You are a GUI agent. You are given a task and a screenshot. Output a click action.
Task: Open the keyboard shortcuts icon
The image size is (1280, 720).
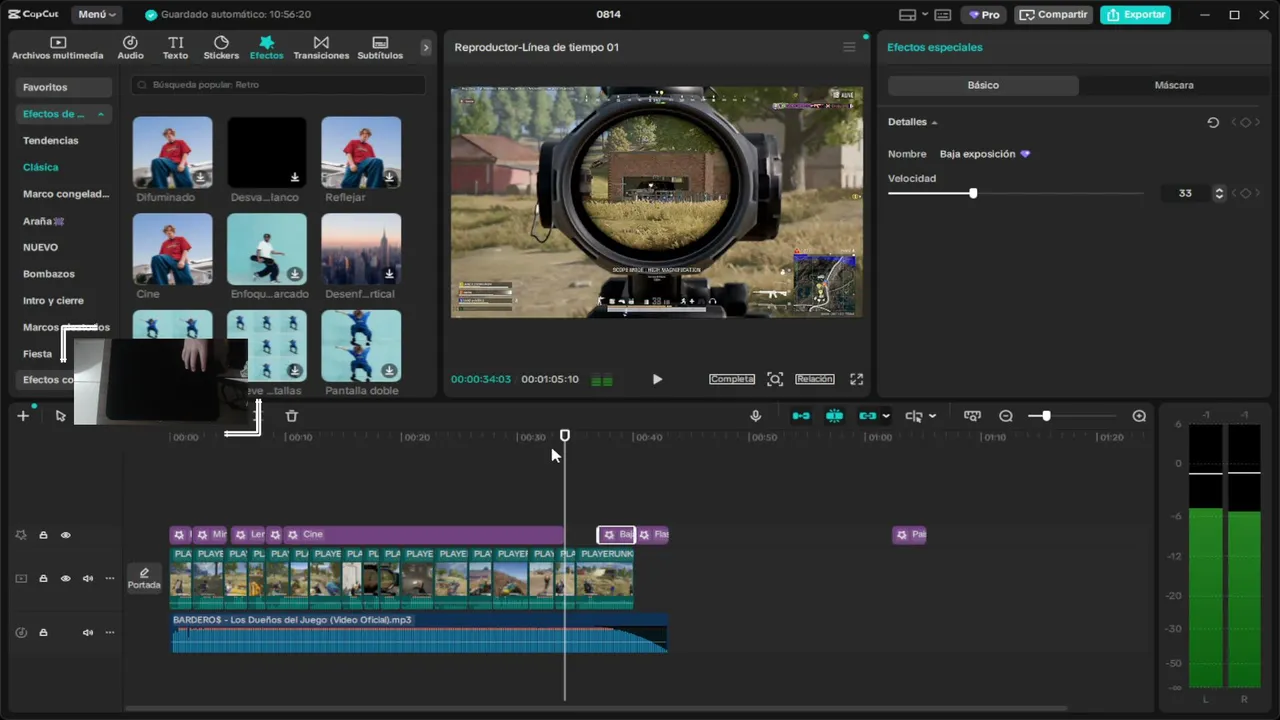coord(943,15)
